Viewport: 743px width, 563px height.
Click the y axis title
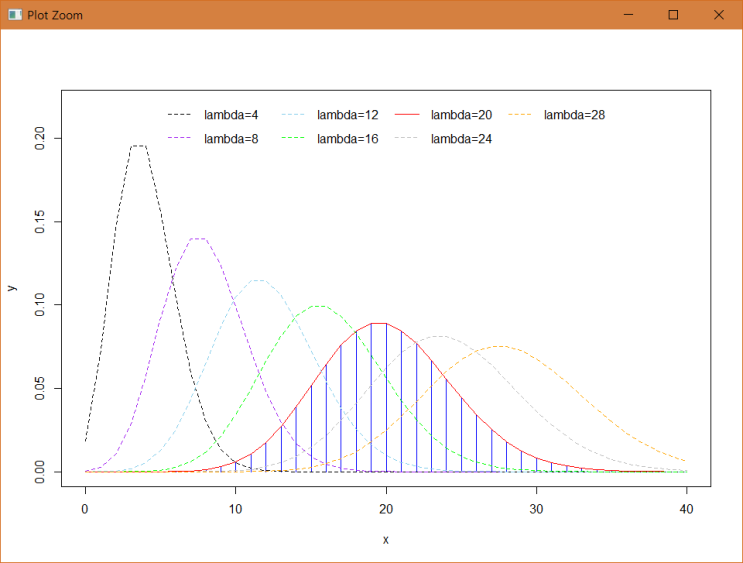pos(12,288)
